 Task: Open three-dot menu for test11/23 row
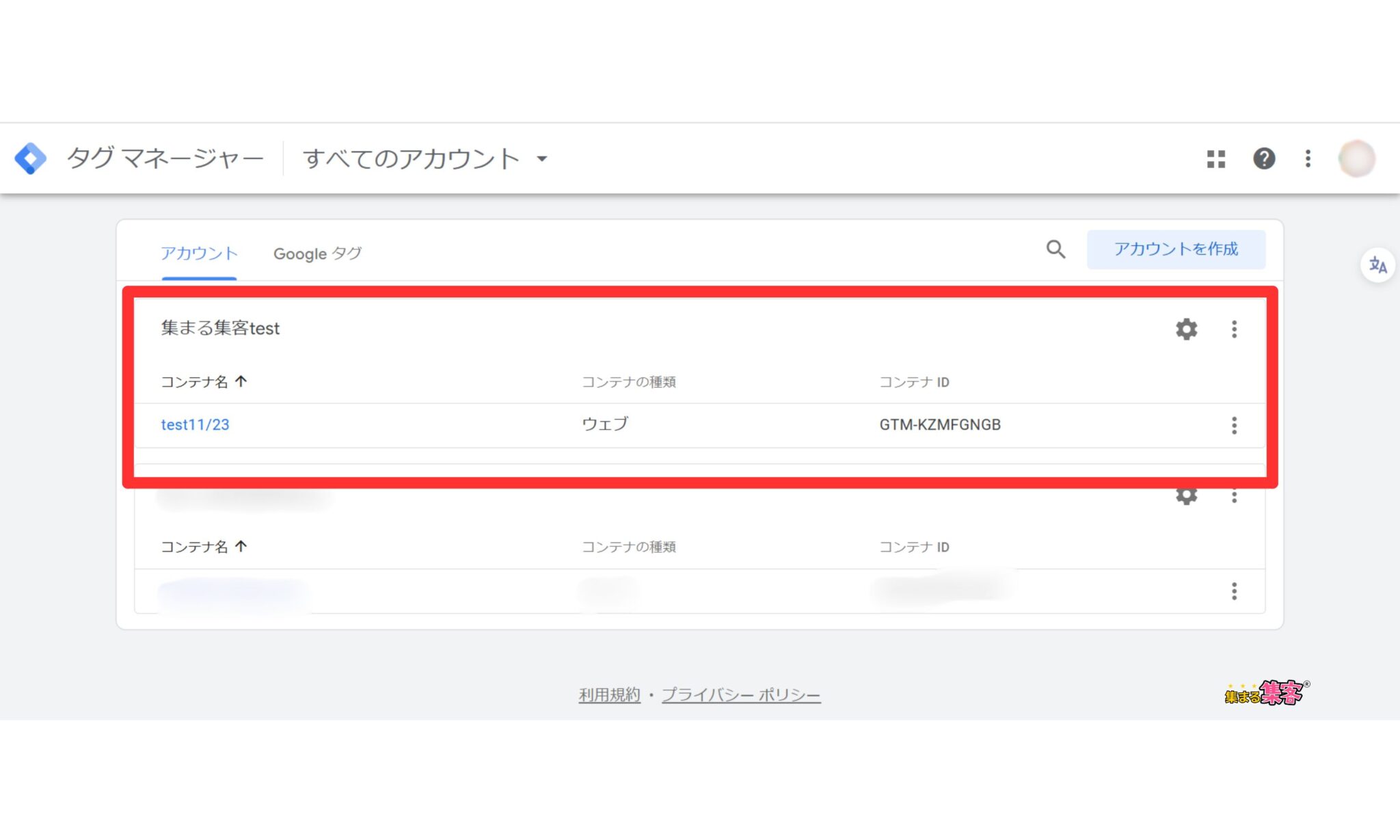pyautogui.click(x=1234, y=426)
